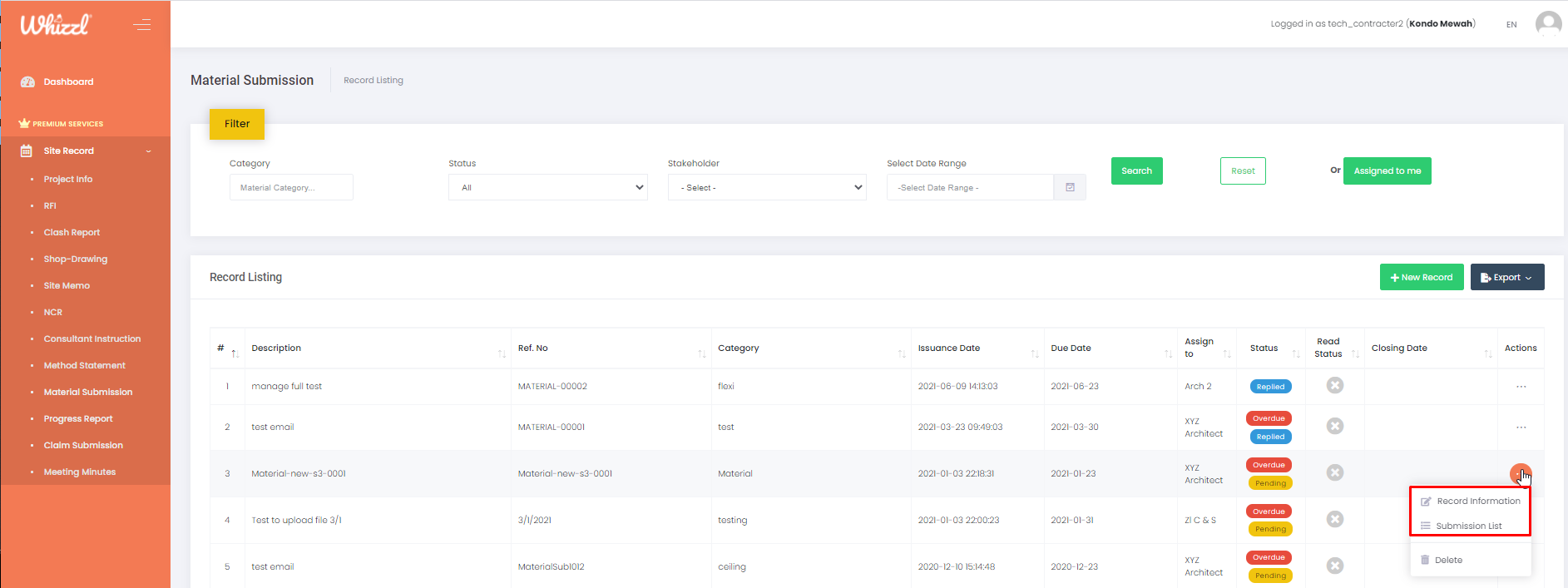1568x588 pixels.
Task: Click the green Search button
Action: pyautogui.click(x=1136, y=170)
